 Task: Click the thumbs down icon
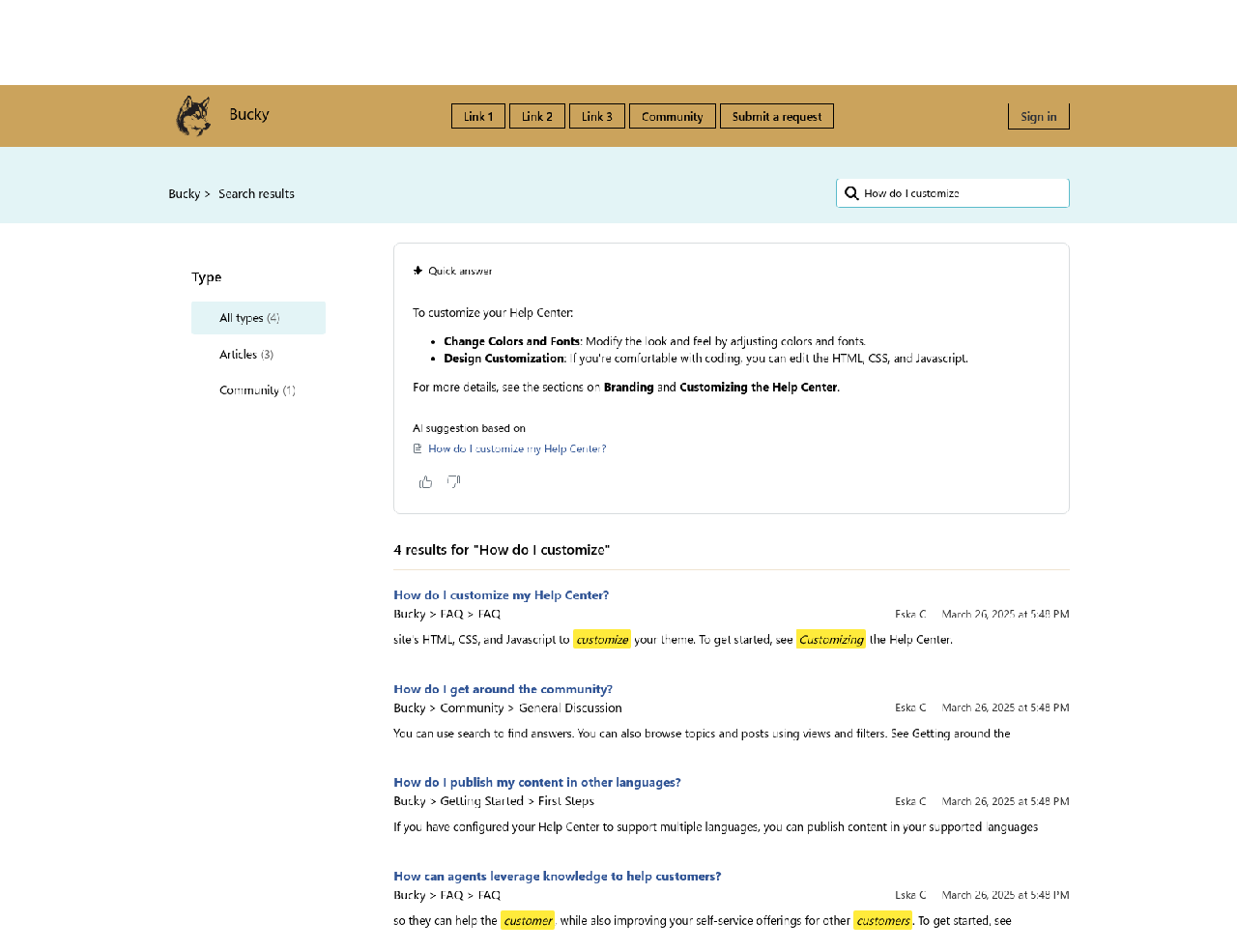point(453,481)
